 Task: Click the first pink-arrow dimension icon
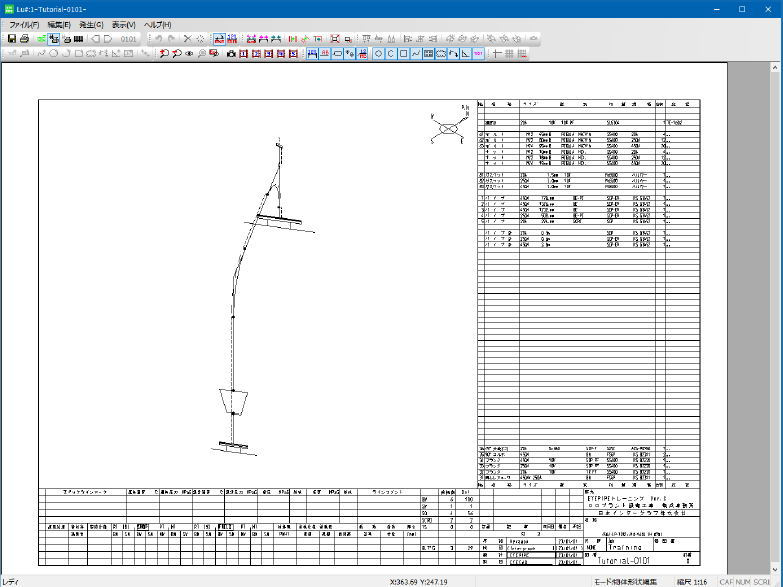point(251,38)
